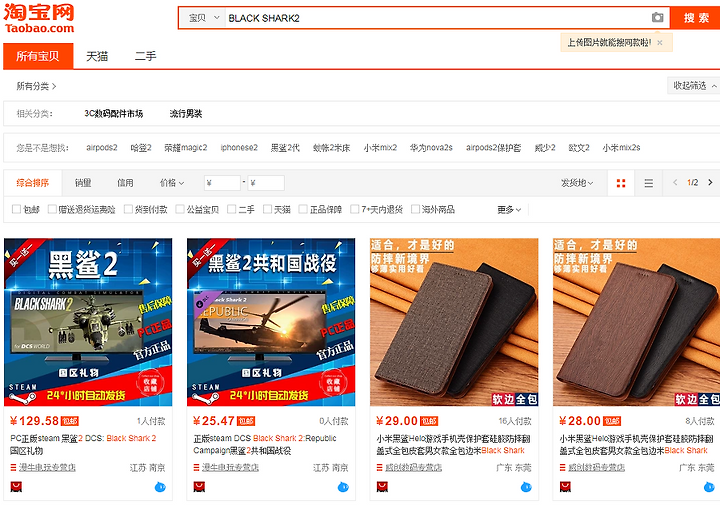Click shop icon beside ¥29.00 item store name

coord(379,468)
